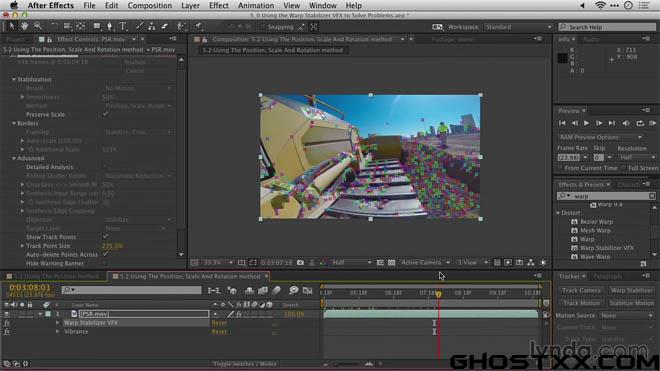The image size is (660, 371).
Task: Select the Puppet Pin tool
Action: [x=198, y=26]
